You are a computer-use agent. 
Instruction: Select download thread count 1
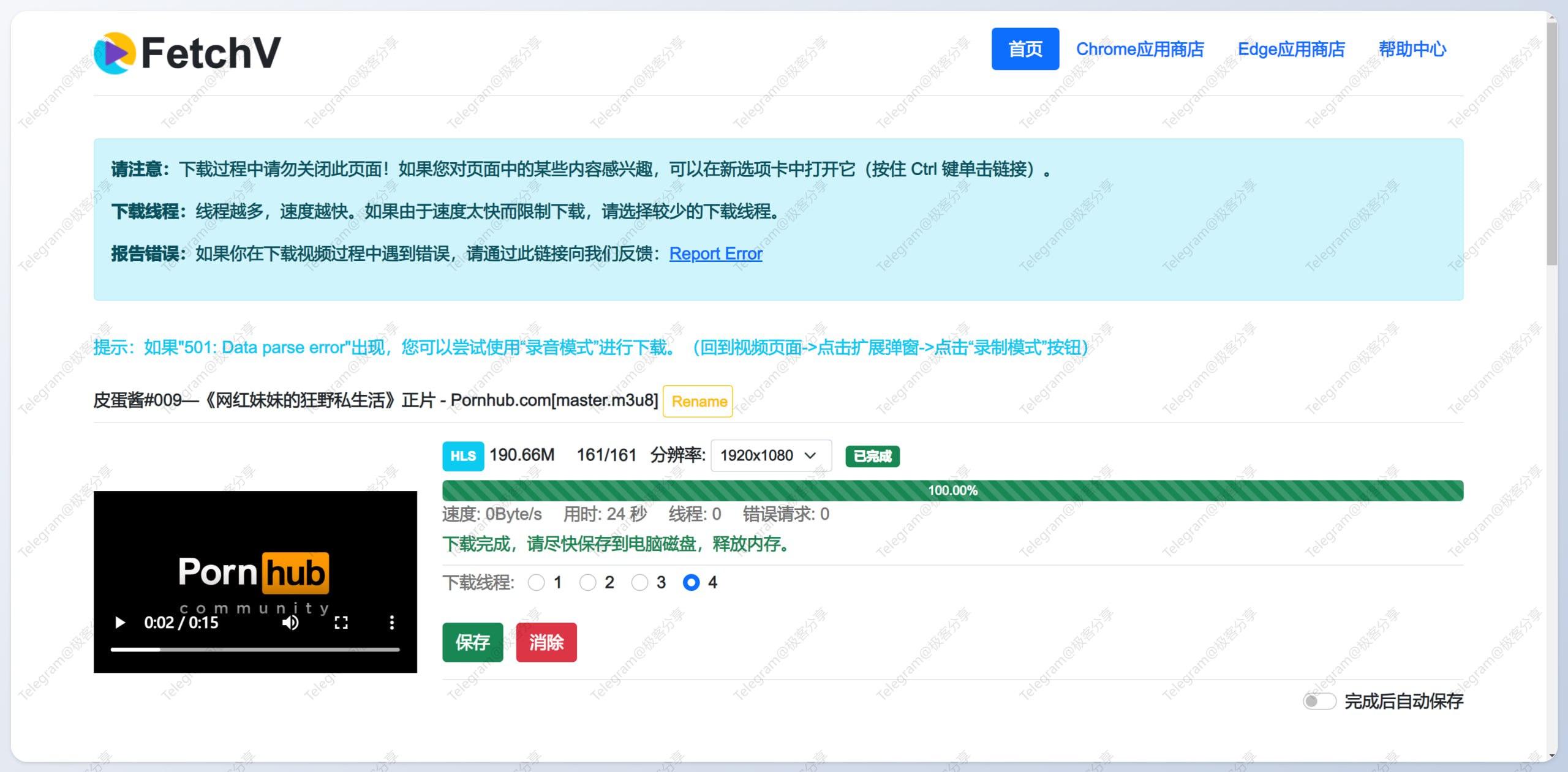point(537,582)
